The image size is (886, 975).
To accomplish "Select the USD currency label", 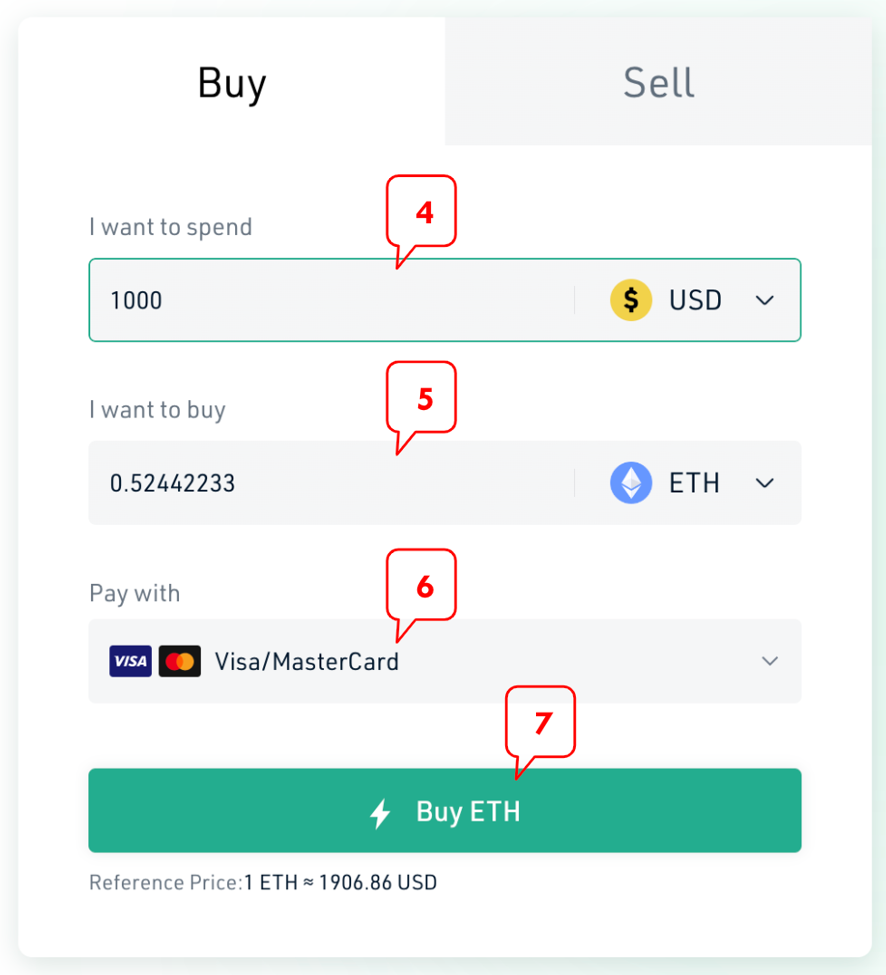I will click(x=695, y=300).
